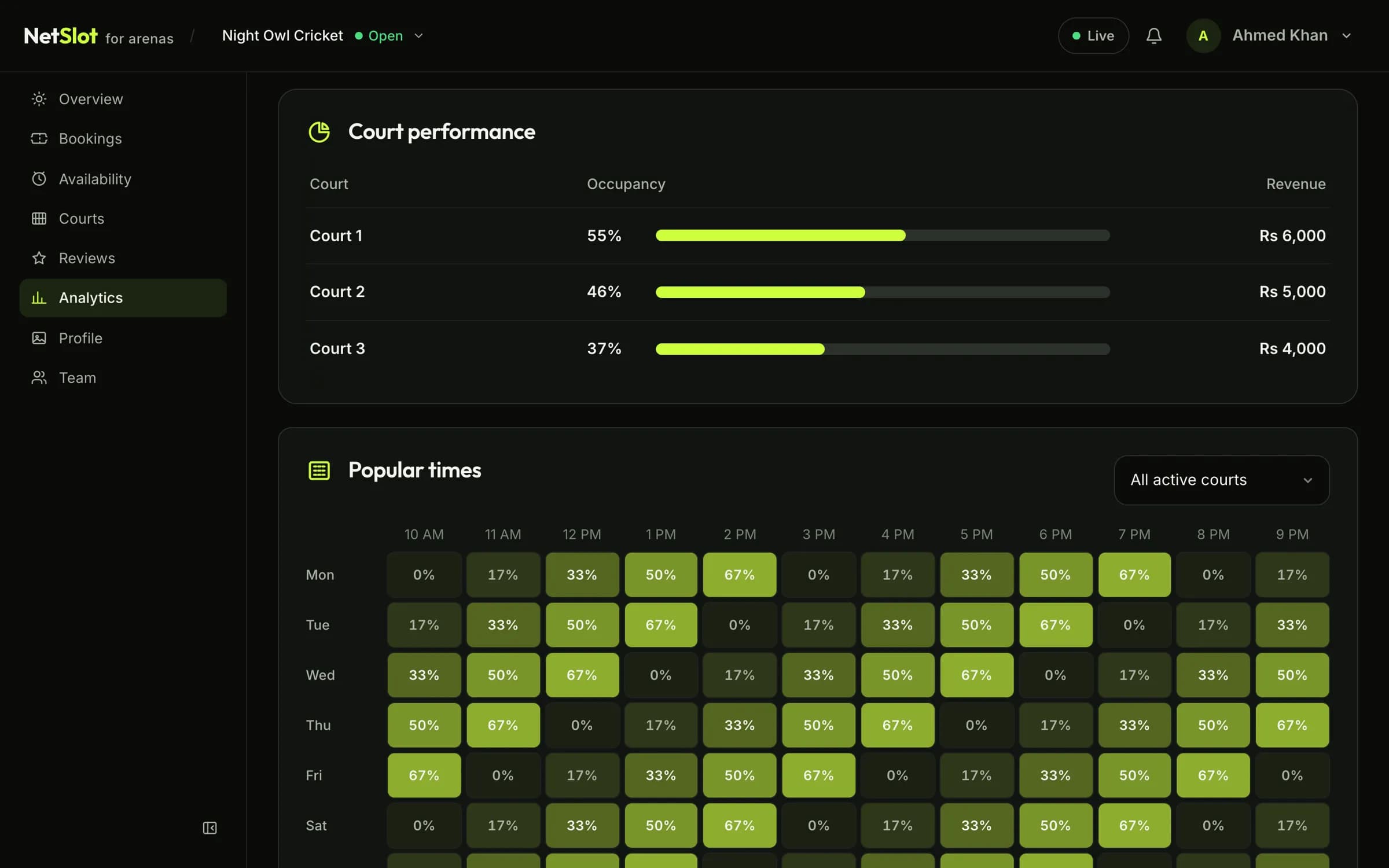The width and height of the screenshot is (1389, 868).
Task: Click the Rs 6,000 revenue value
Action: point(1292,236)
